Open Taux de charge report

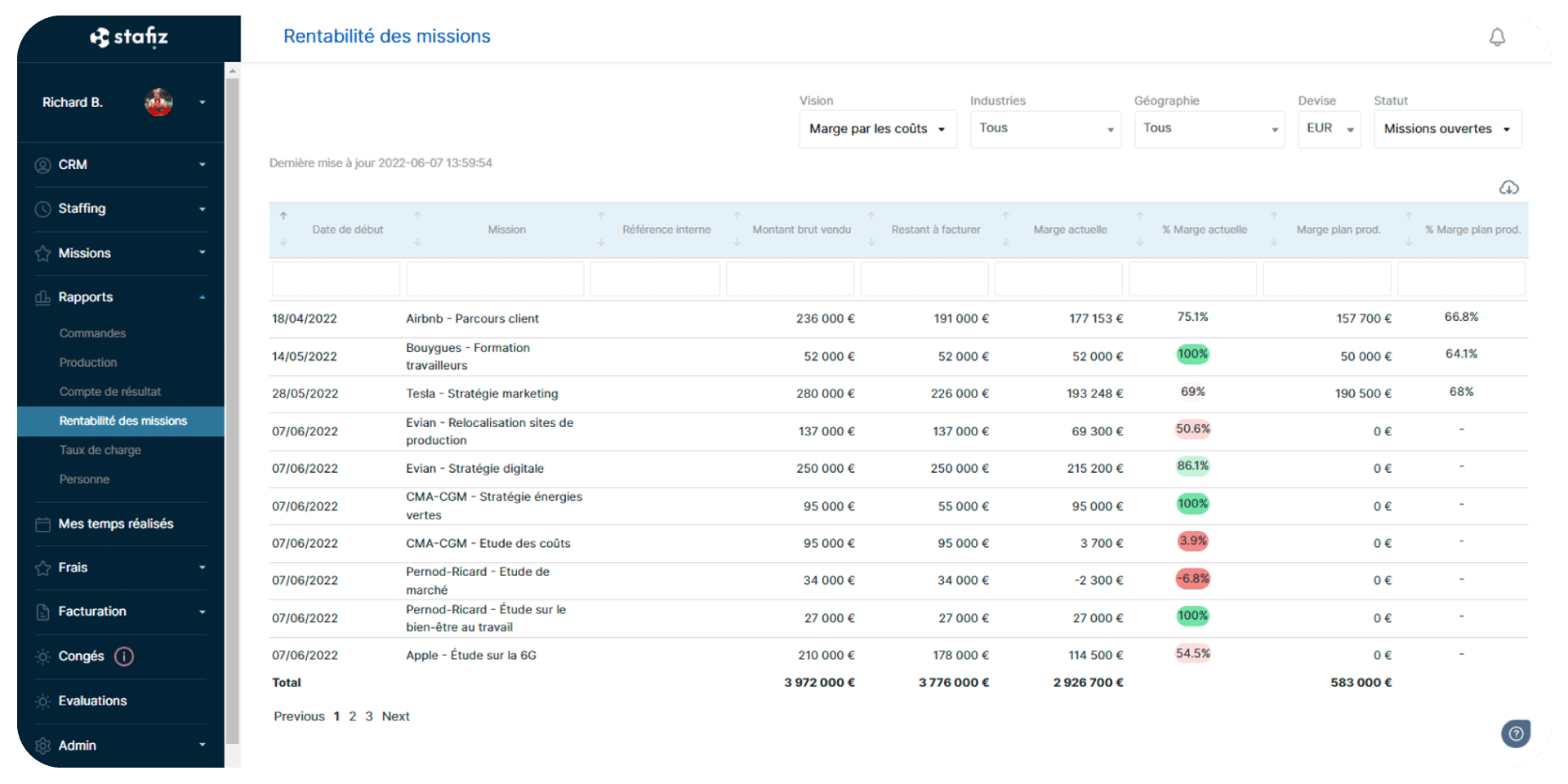pos(100,450)
